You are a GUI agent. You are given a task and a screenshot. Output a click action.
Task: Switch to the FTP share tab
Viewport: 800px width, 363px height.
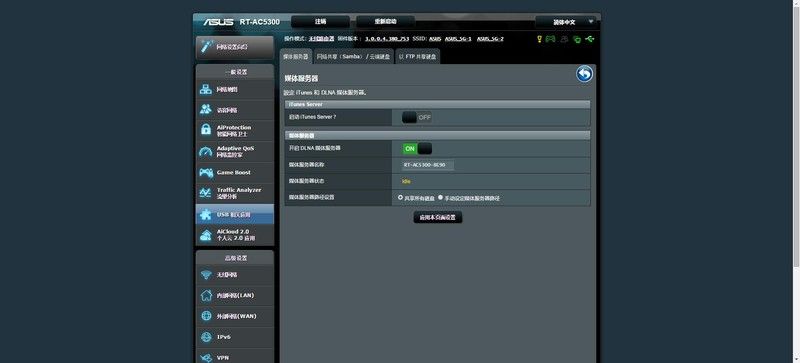pos(418,57)
